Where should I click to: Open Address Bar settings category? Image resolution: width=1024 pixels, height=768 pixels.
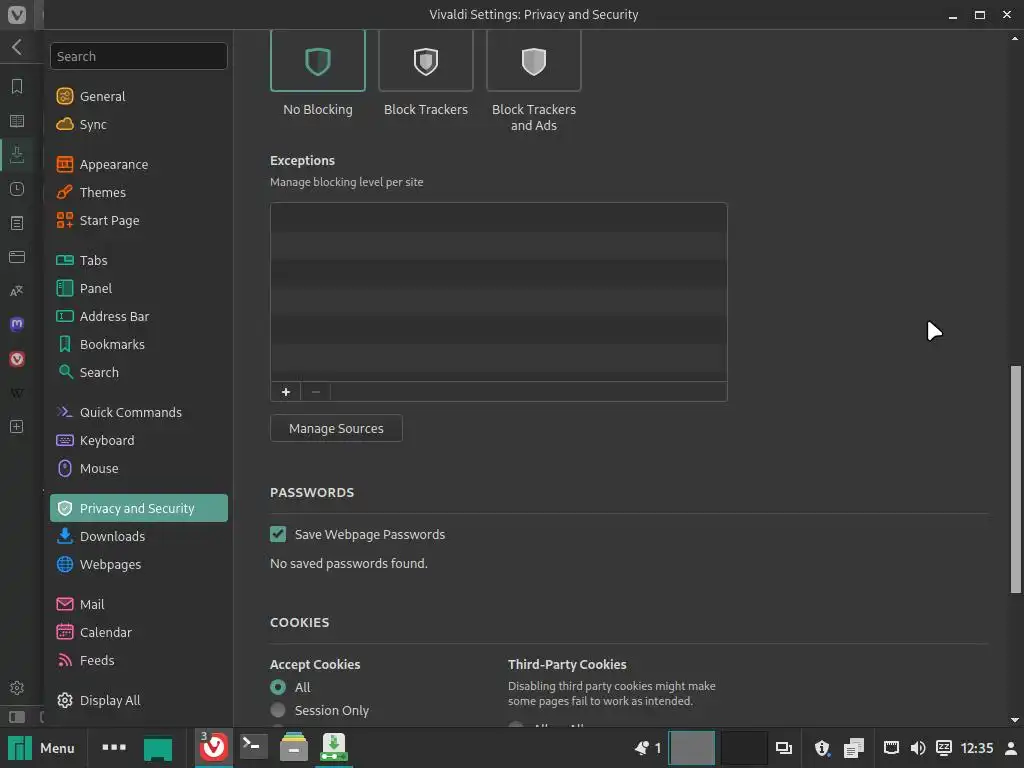tap(138, 316)
